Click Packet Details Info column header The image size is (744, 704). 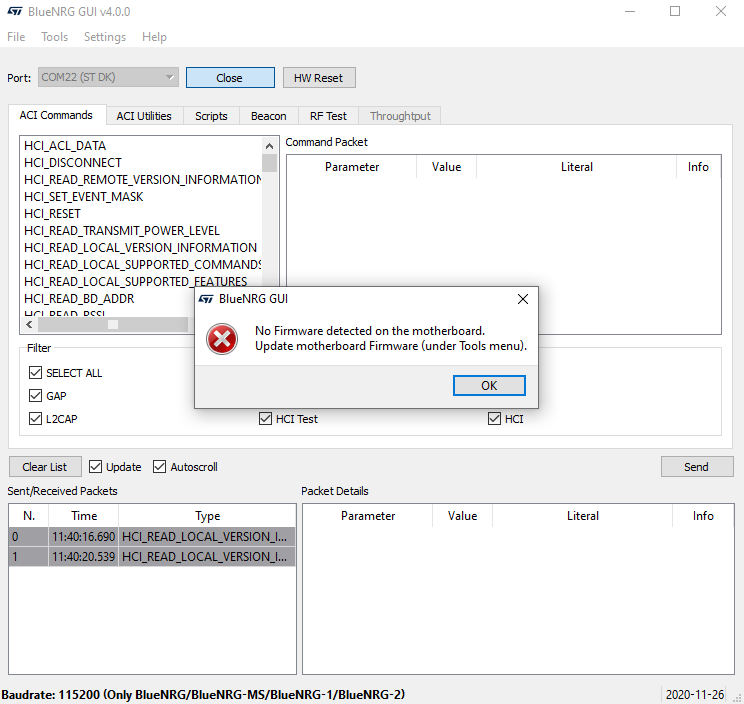(x=703, y=516)
